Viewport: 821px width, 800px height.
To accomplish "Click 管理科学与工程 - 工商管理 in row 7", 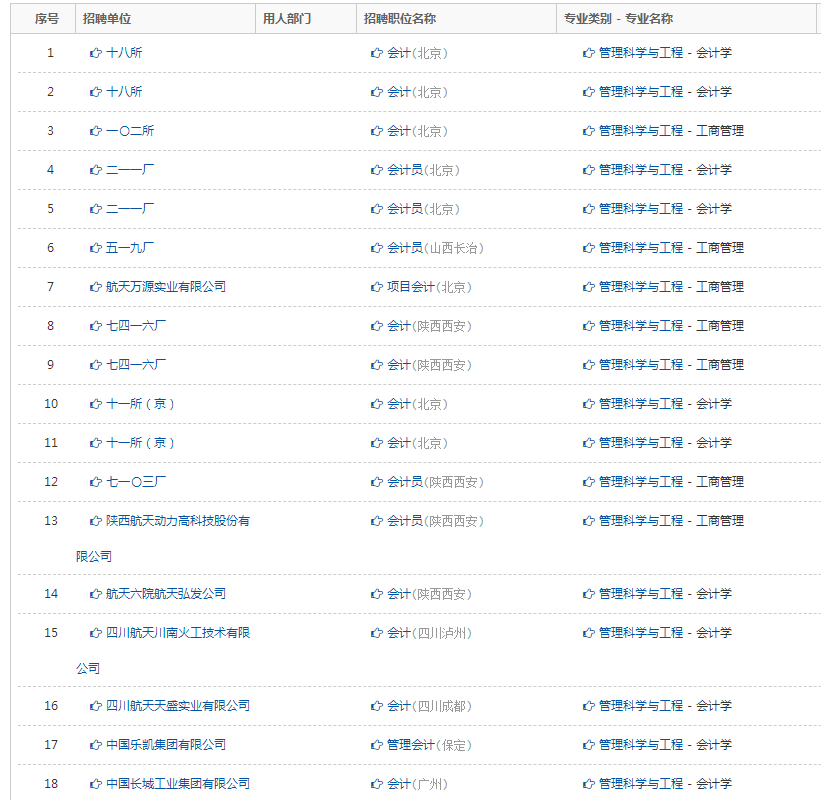I will click(671, 287).
